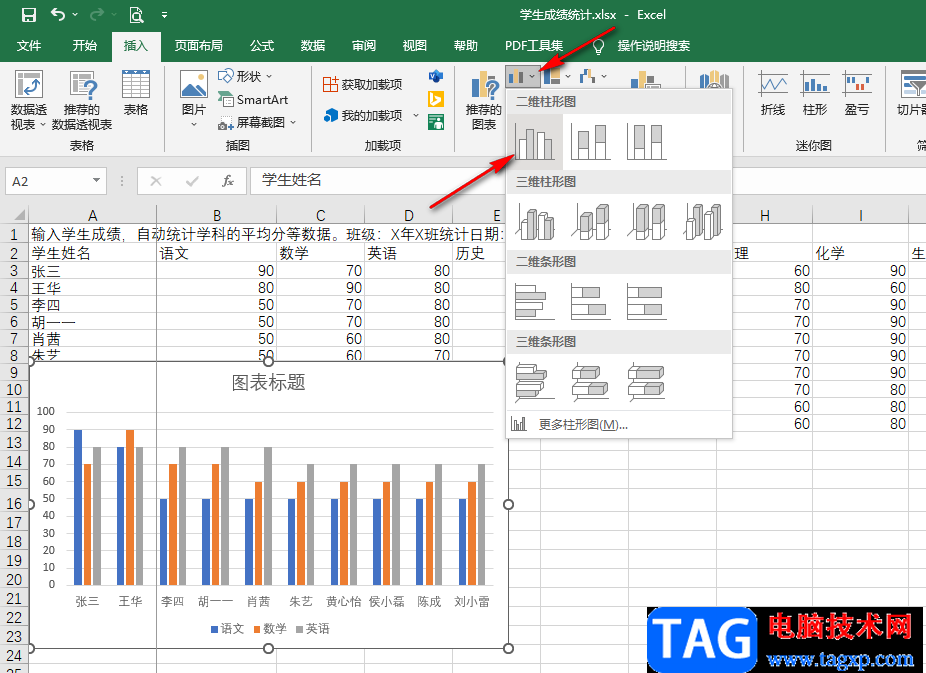
Task: Click the insert function fx button
Action: tap(228, 181)
